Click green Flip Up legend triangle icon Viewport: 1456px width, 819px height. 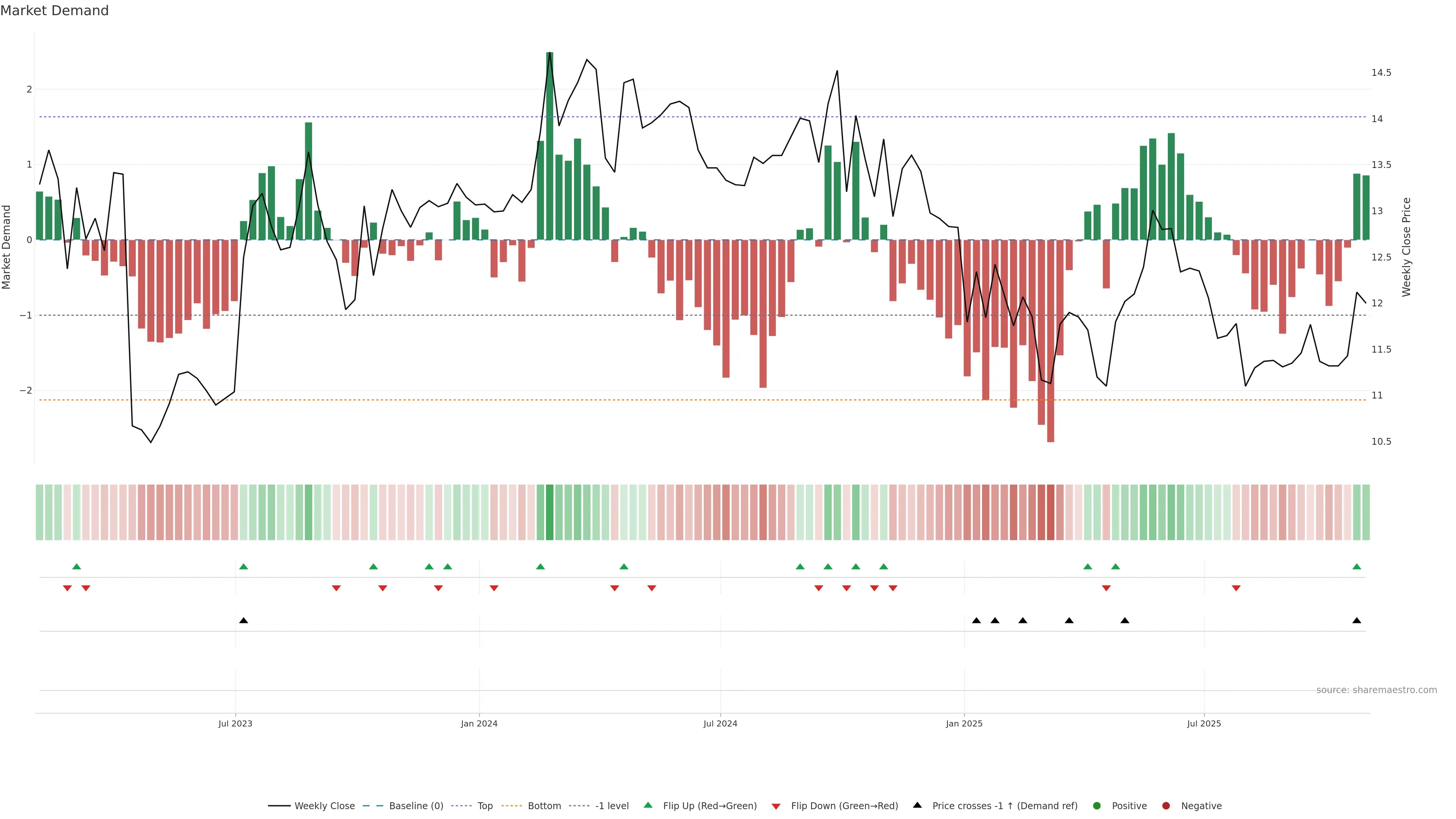(x=648, y=805)
